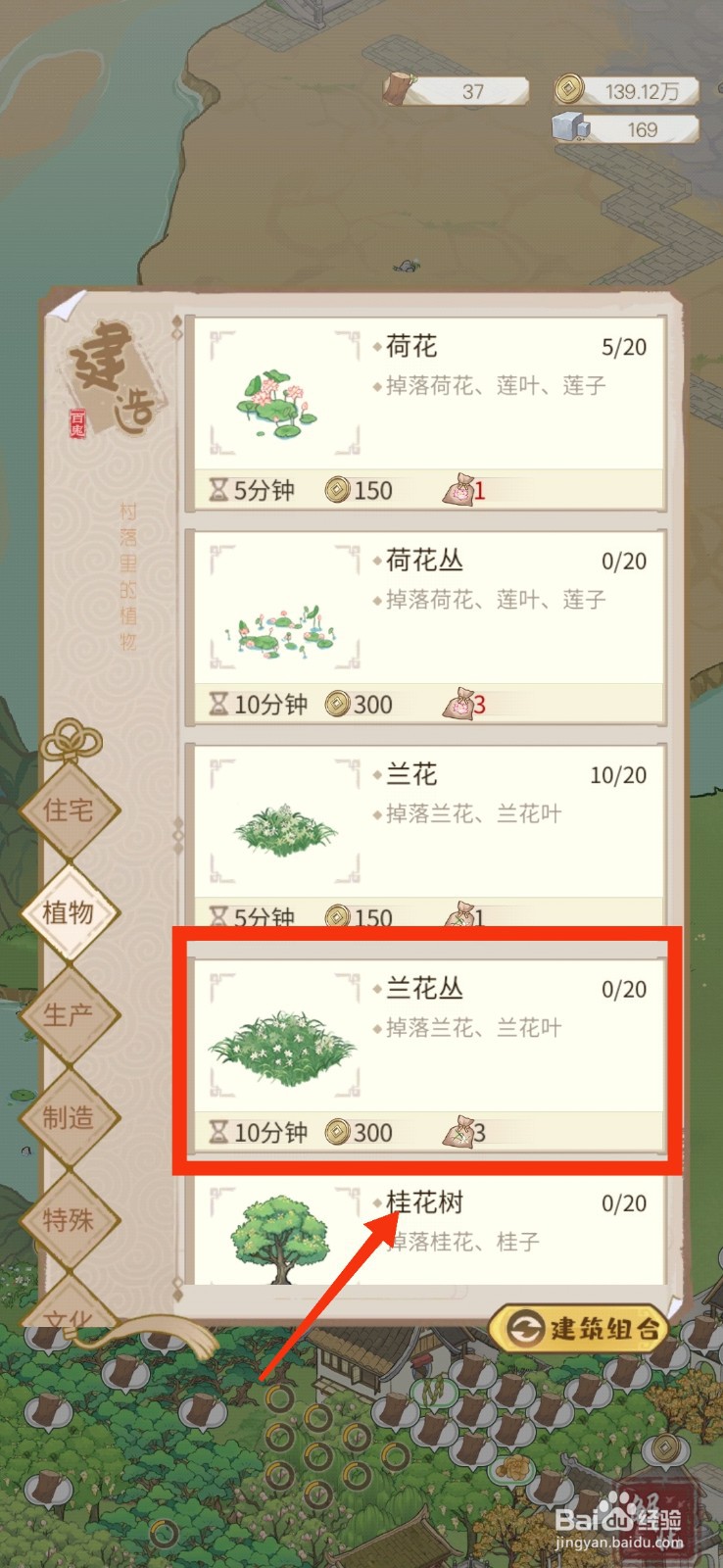This screenshot has width=723, height=1568.
Task: Click the stone block resource icon
Action: click(x=570, y=127)
